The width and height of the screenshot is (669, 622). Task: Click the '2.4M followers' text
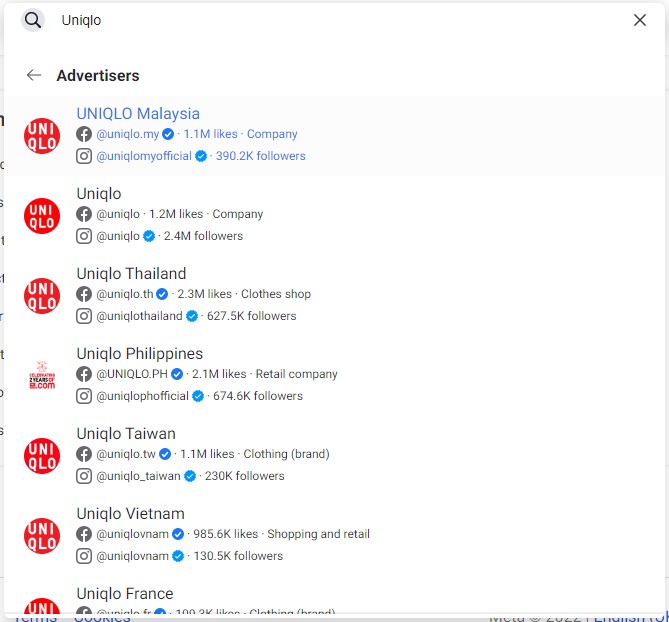(203, 236)
